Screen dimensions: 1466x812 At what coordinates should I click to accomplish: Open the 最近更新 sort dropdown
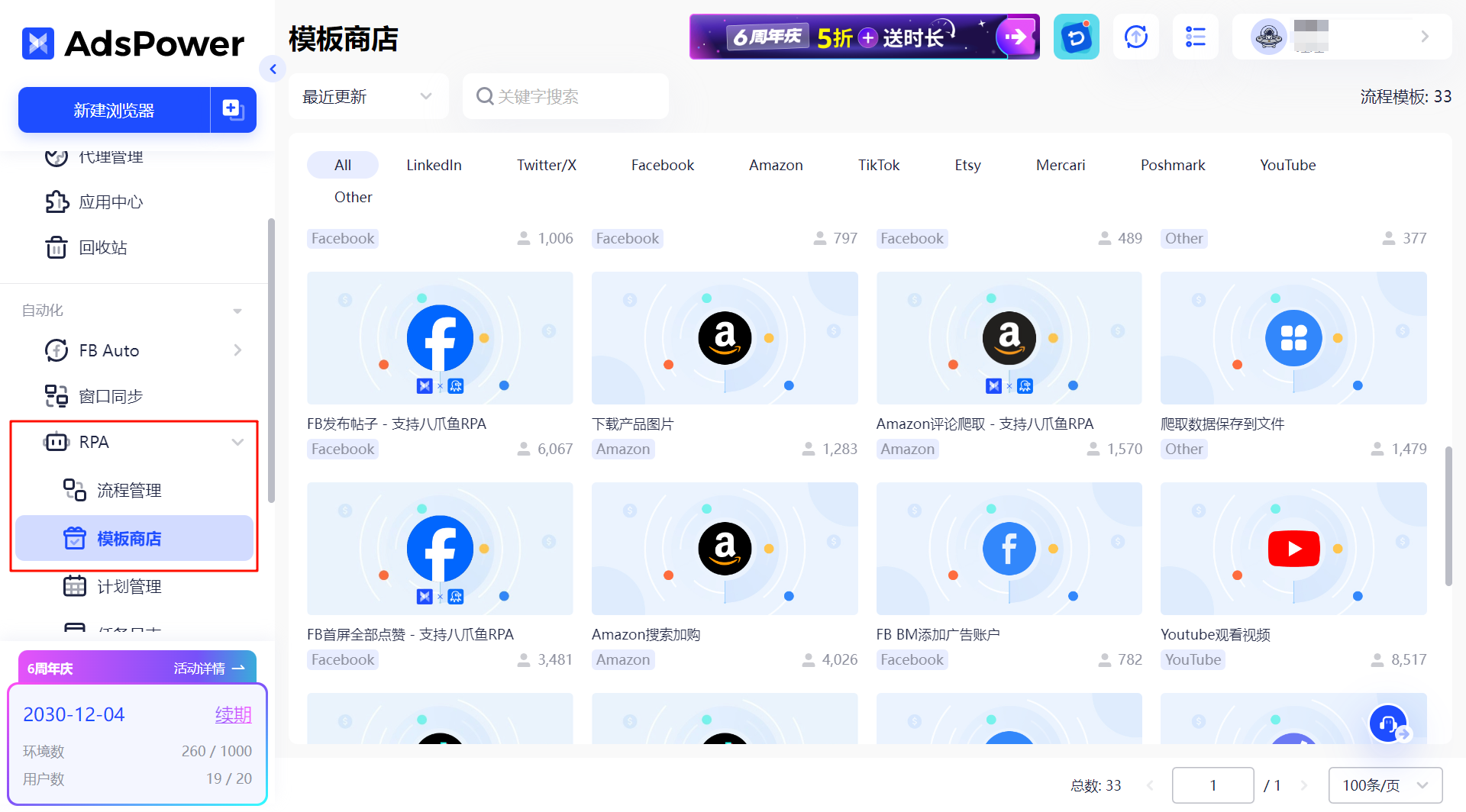[x=368, y=96]
